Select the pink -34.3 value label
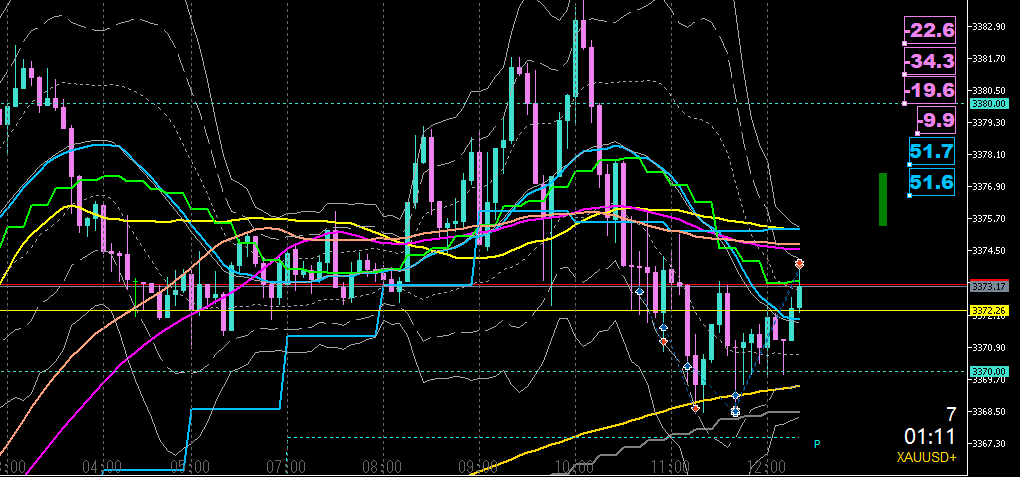Screen dimensions: 1020x477 (x=930, y=61)
